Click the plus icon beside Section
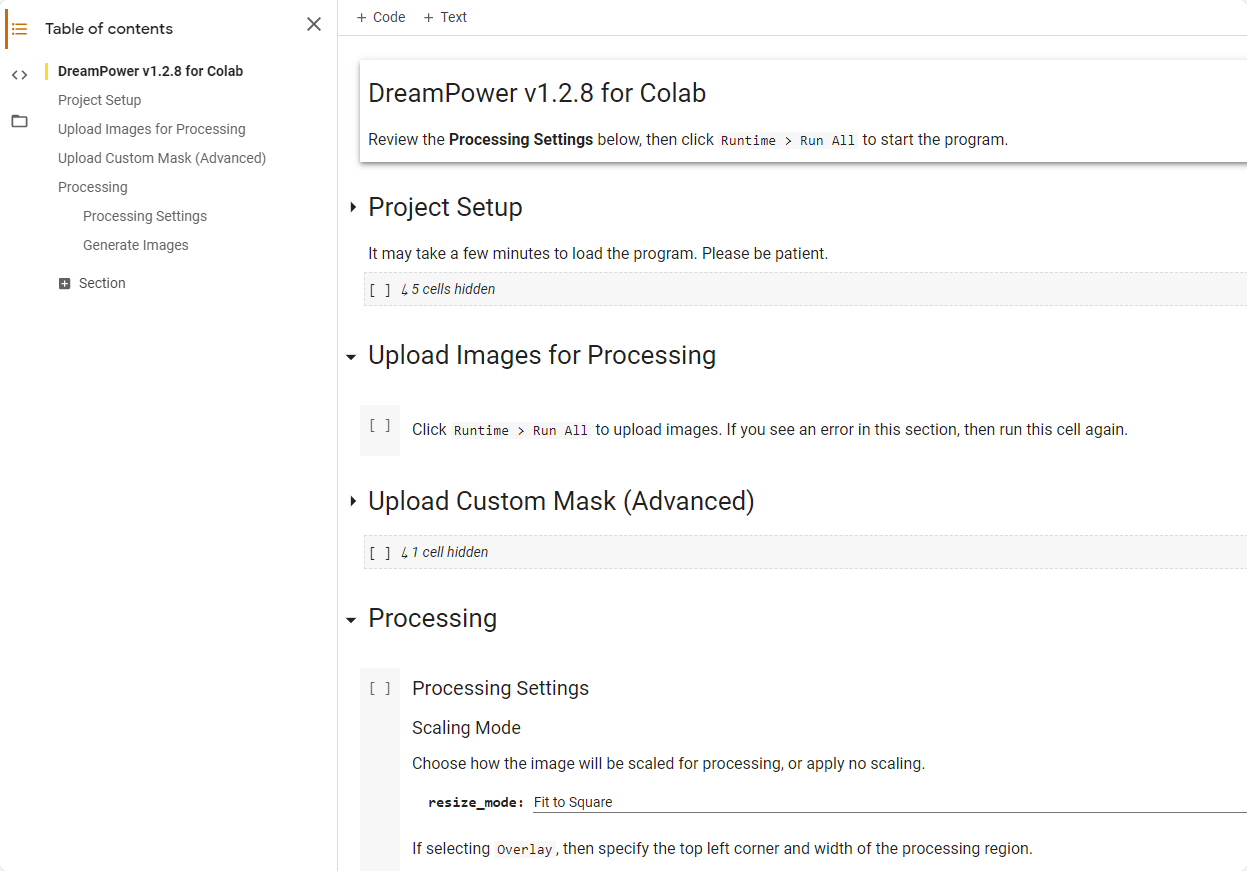 65,284
